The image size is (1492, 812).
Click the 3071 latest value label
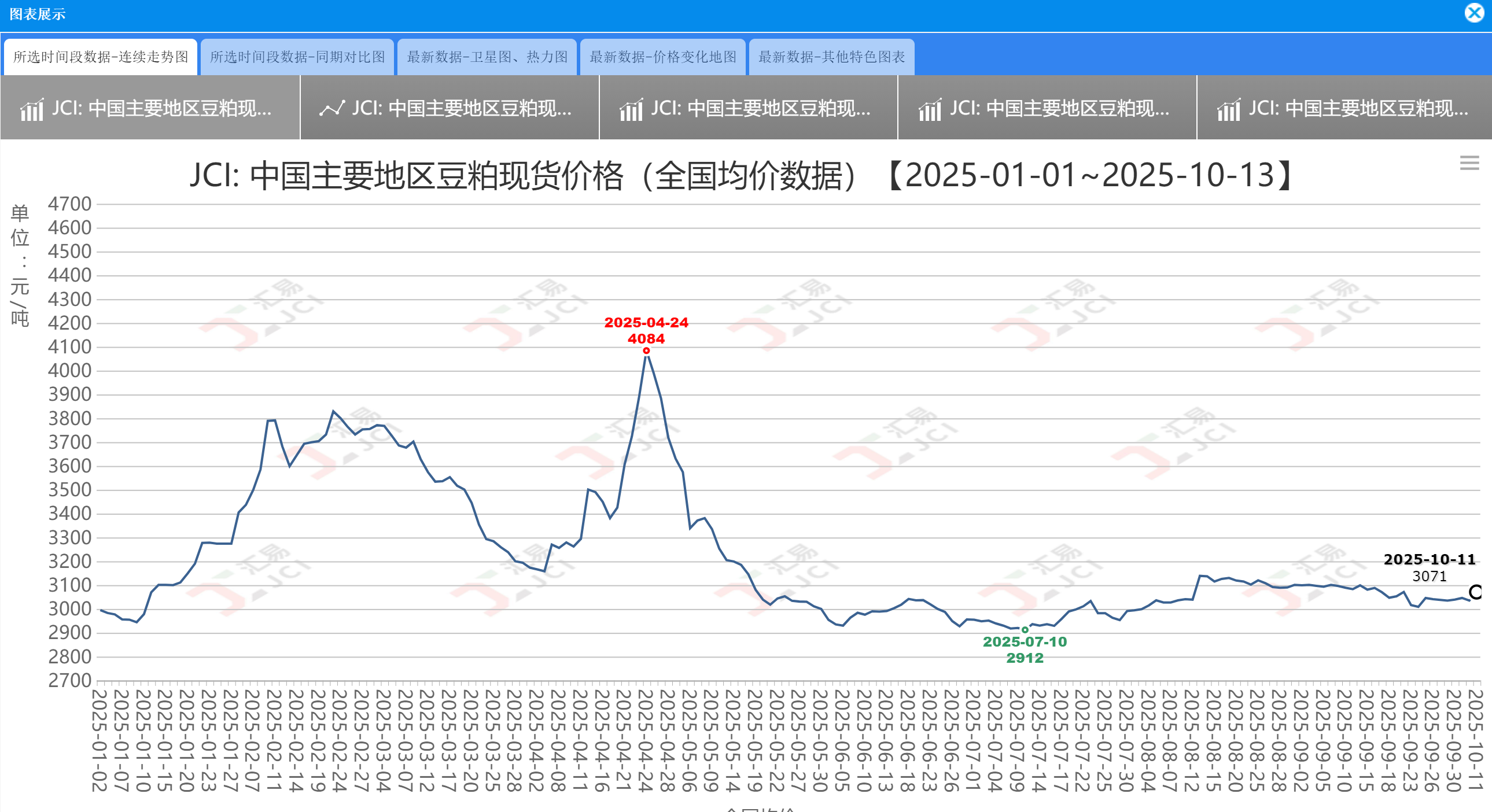(x=1429, y=576)
